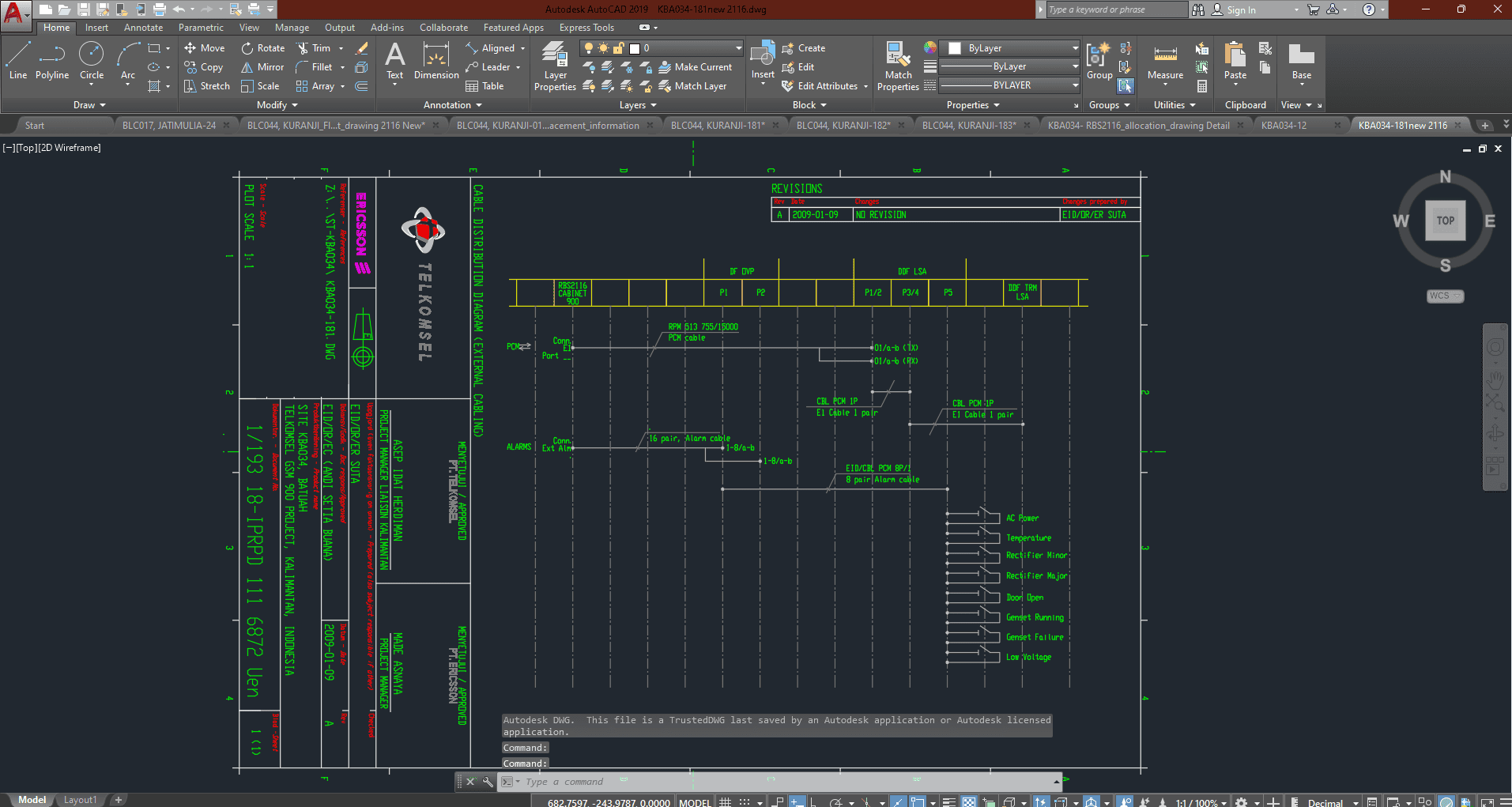Toggle grid display in status bar
The image size is (1512, 807).
pyautogui.click(x=725, y=801)
